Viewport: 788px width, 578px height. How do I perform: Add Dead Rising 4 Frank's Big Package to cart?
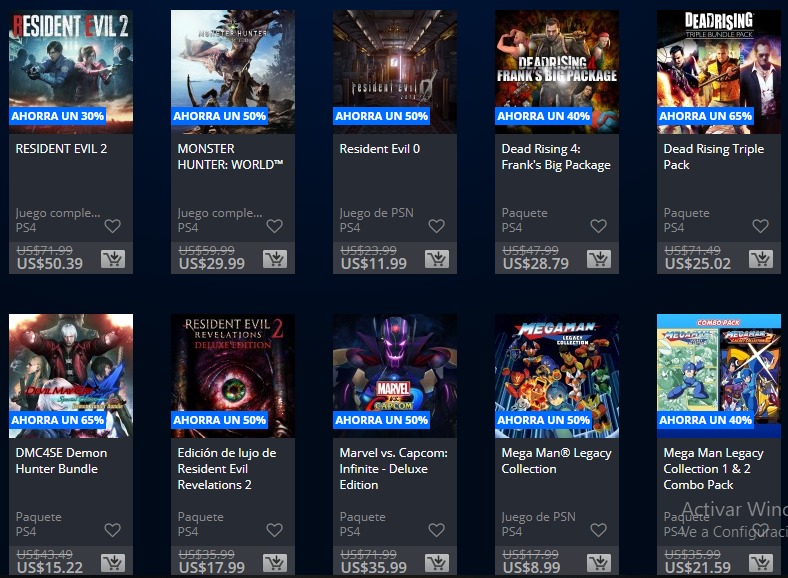click(599, 259)
